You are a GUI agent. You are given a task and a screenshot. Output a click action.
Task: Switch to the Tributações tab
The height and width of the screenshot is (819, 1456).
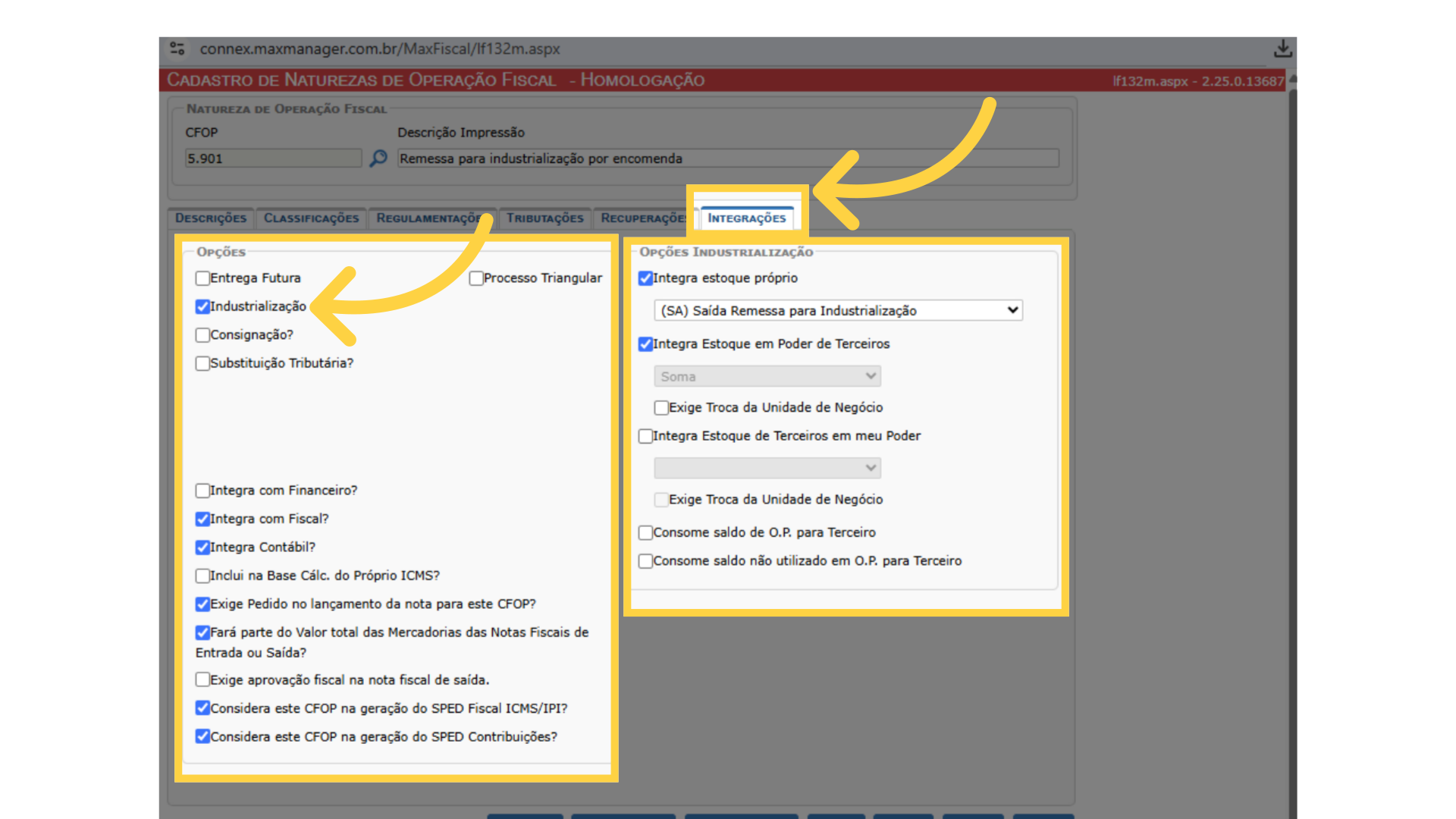[545, 218]
